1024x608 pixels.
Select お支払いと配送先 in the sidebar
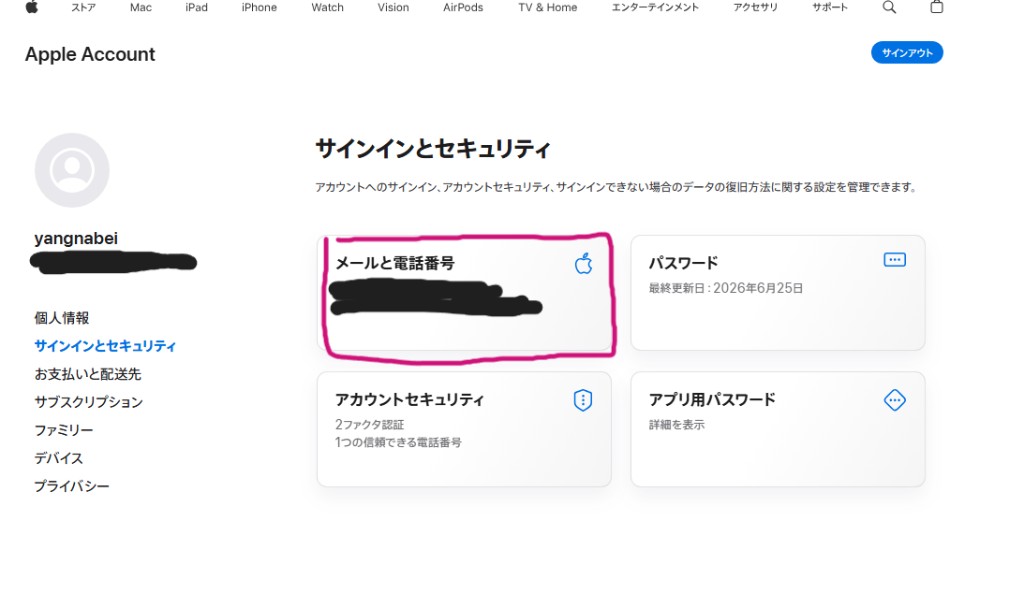coord(88,374)
